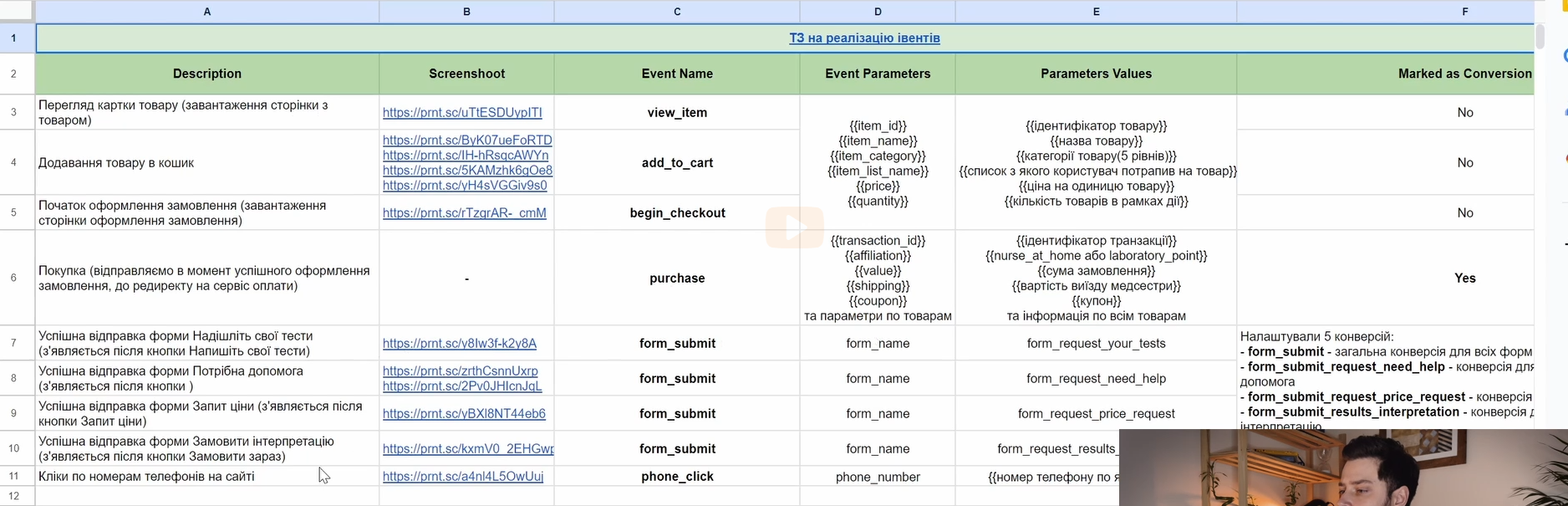Select the form_submit cell in row 9
Screen dimensions: 1568x506
677,413
